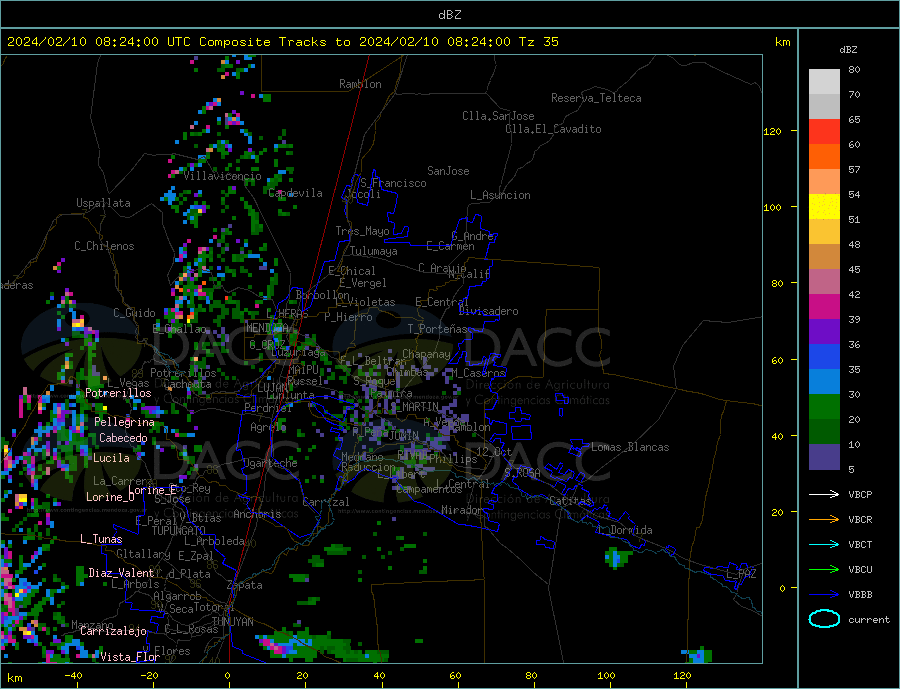
Task: Click the Uspallata map label
Action: (103, 203)
